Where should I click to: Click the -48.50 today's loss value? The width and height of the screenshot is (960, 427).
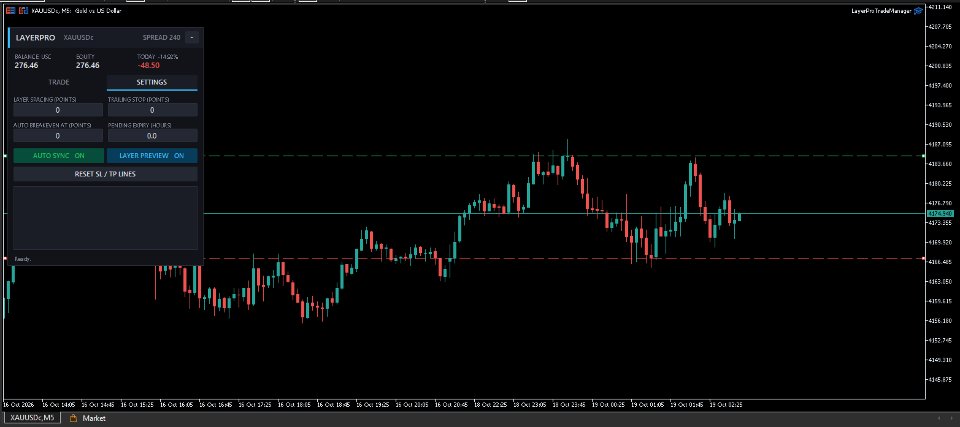pos(149,65)
